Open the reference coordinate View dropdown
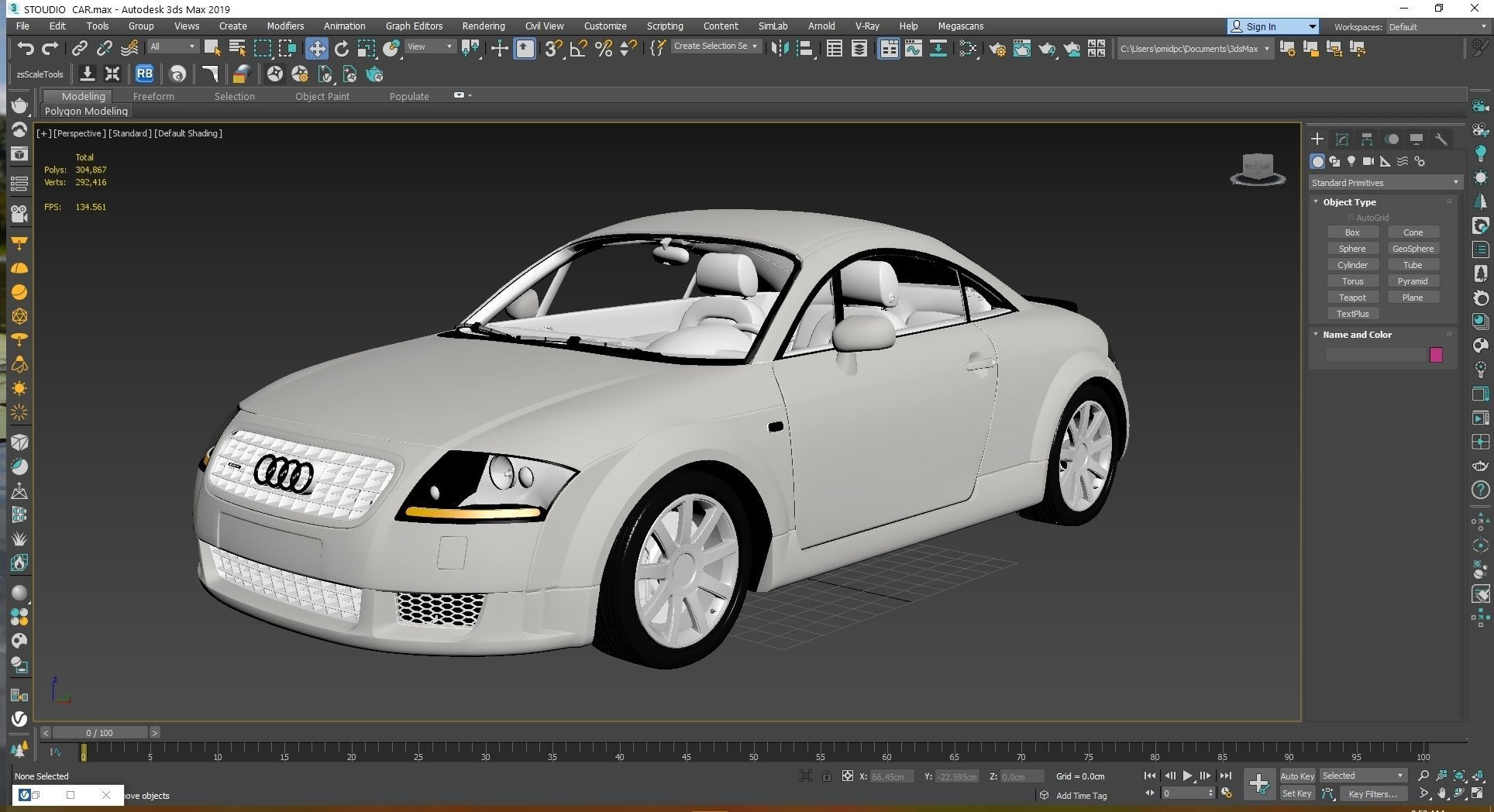Image resolution: width=1494 pixels, height=812 pixels. point(430,46)
